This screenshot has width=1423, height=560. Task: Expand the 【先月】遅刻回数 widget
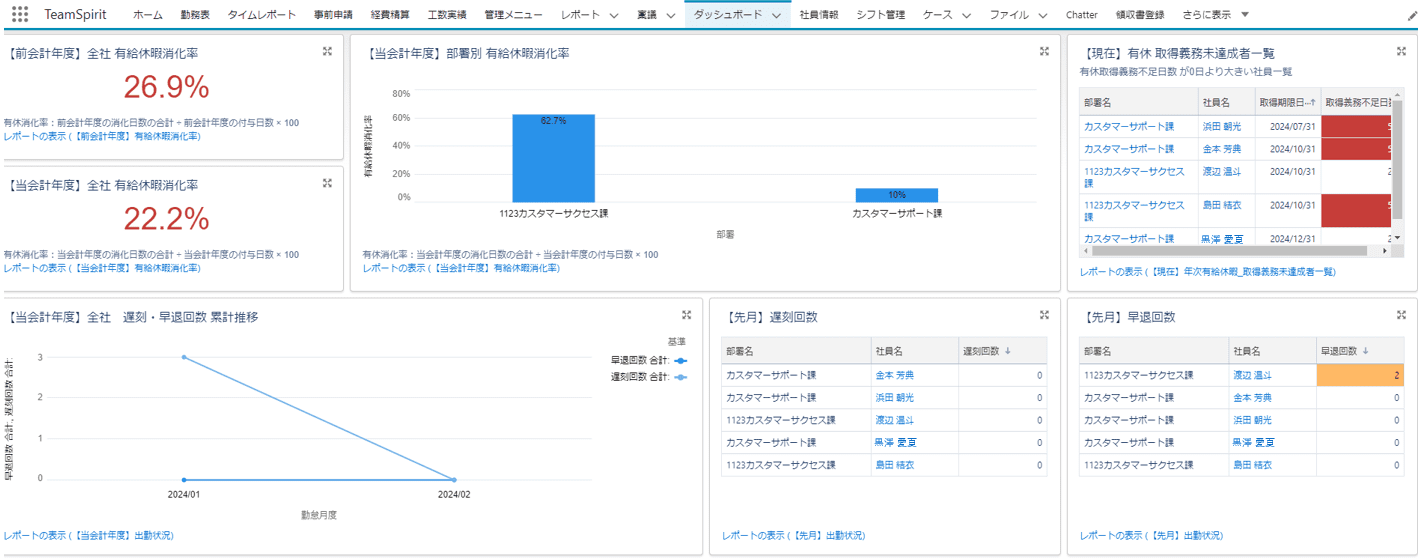point(1044,315)
